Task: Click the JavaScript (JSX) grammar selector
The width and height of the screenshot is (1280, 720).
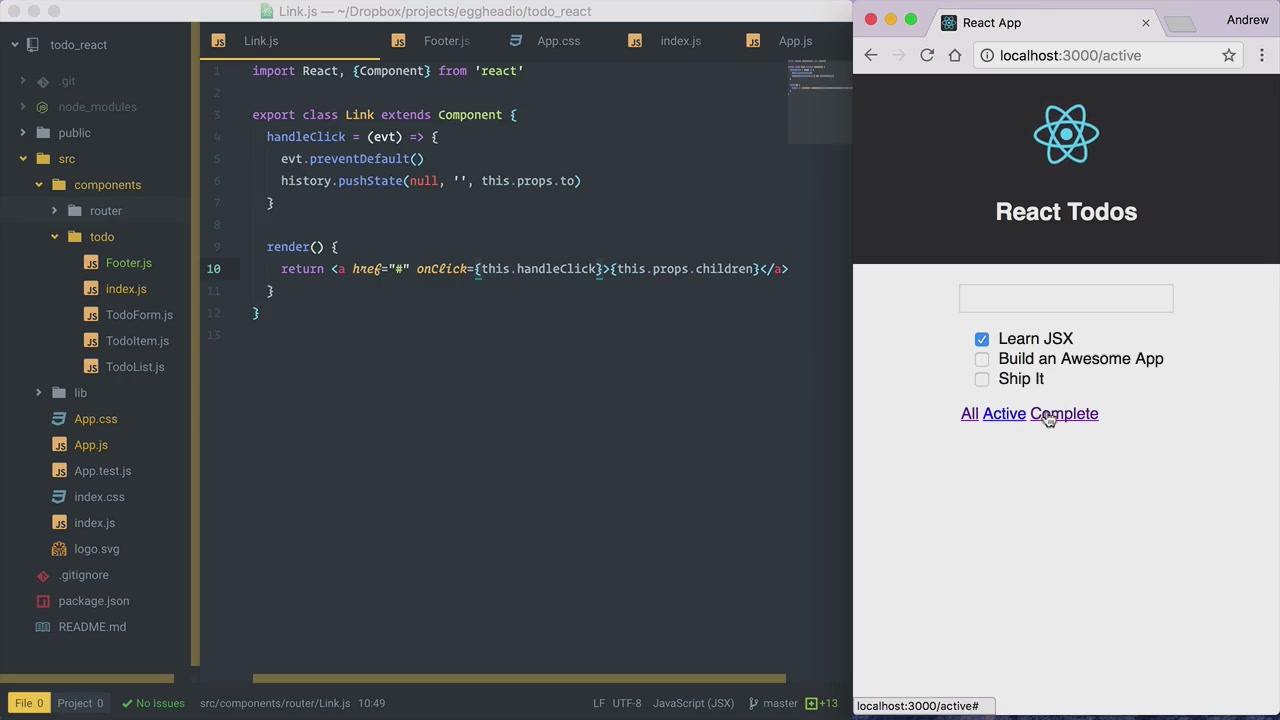Action: click(693, 703)
